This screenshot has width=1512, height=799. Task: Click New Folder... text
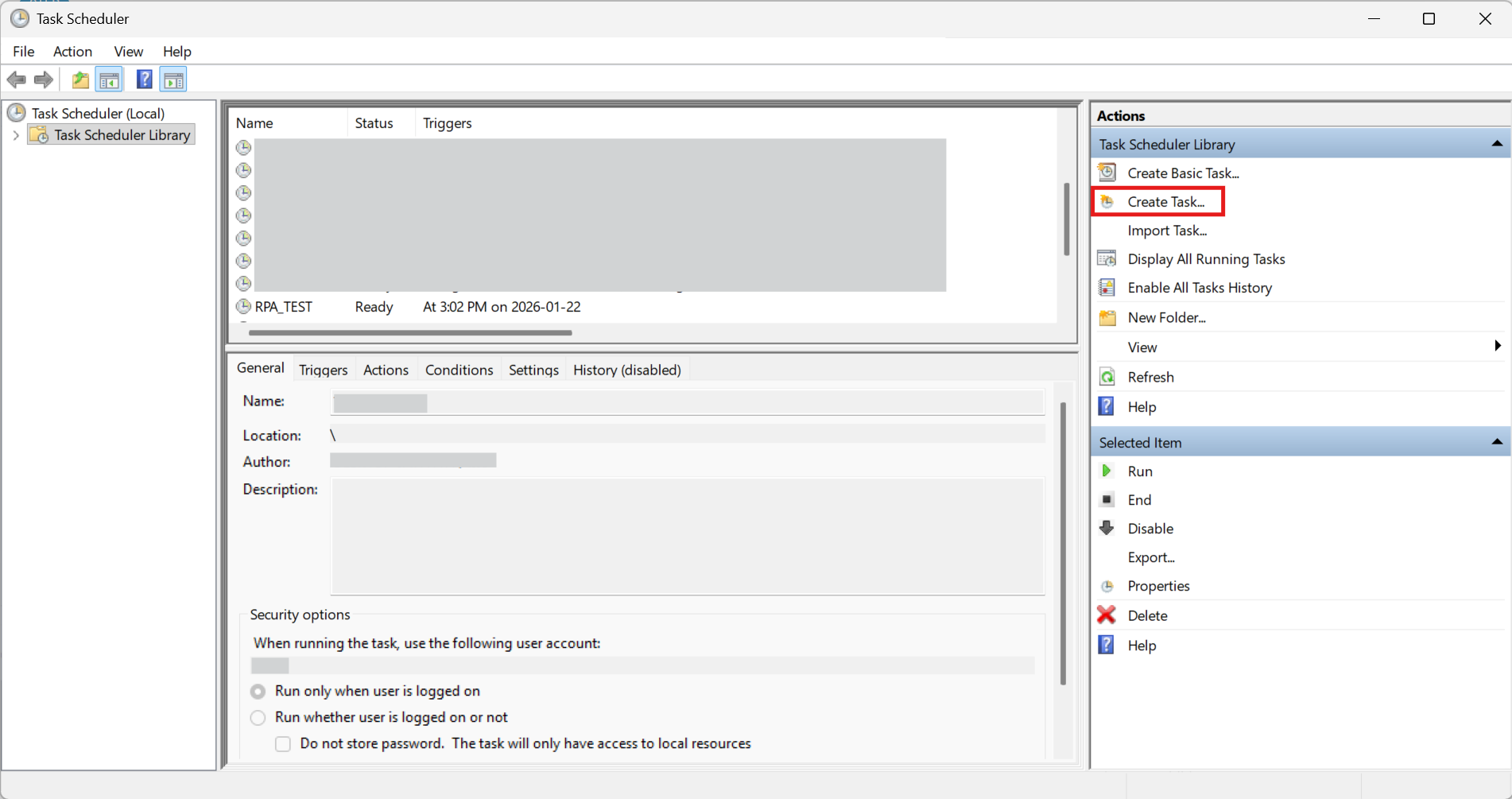1166,317
